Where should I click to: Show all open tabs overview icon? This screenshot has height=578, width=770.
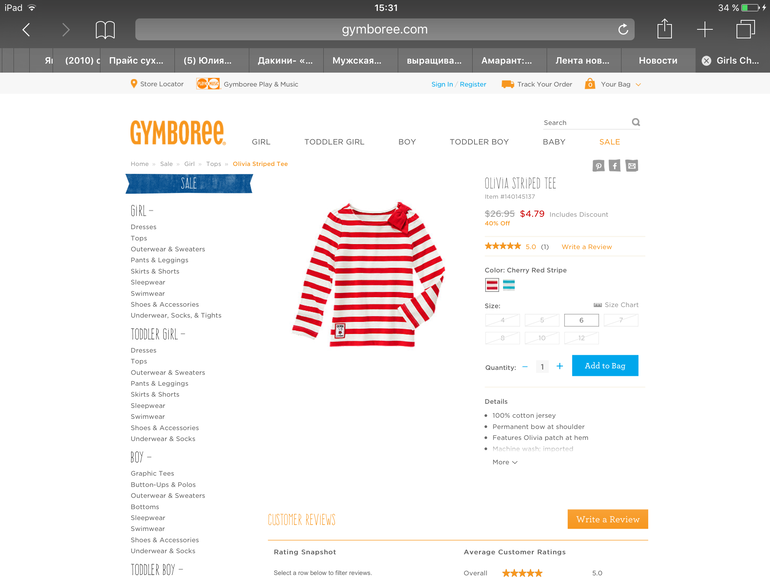745,29
